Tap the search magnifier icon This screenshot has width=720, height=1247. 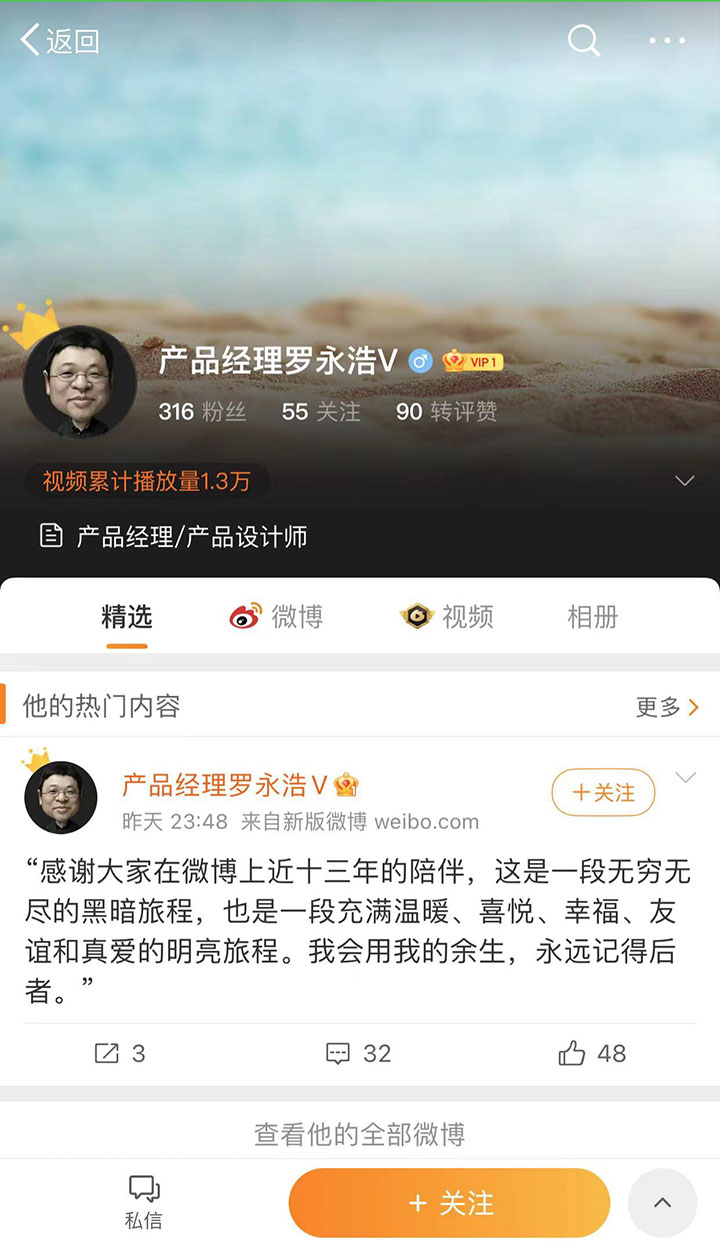click(584, 41)
